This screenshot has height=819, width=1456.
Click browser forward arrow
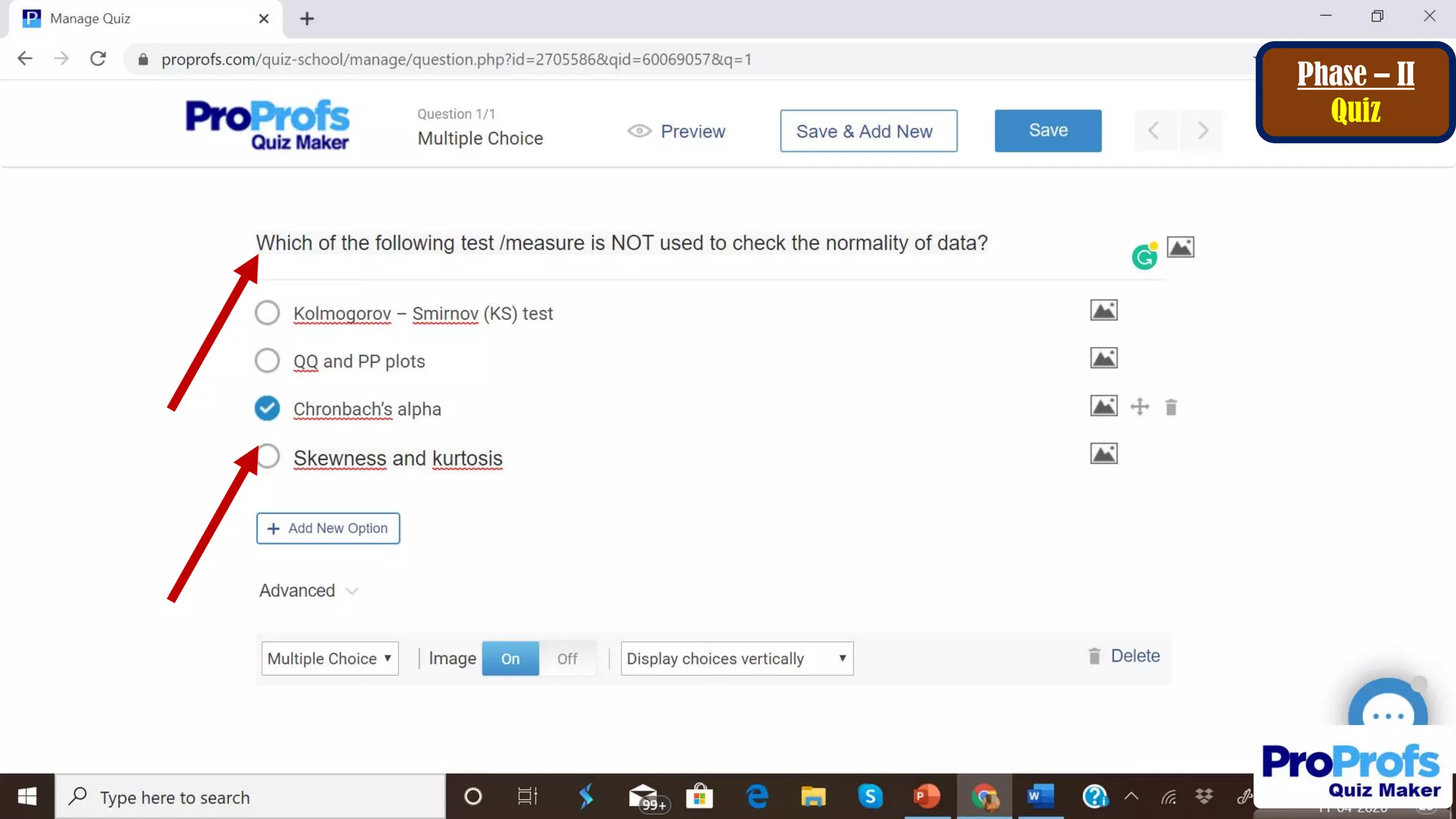click(62, 59)
